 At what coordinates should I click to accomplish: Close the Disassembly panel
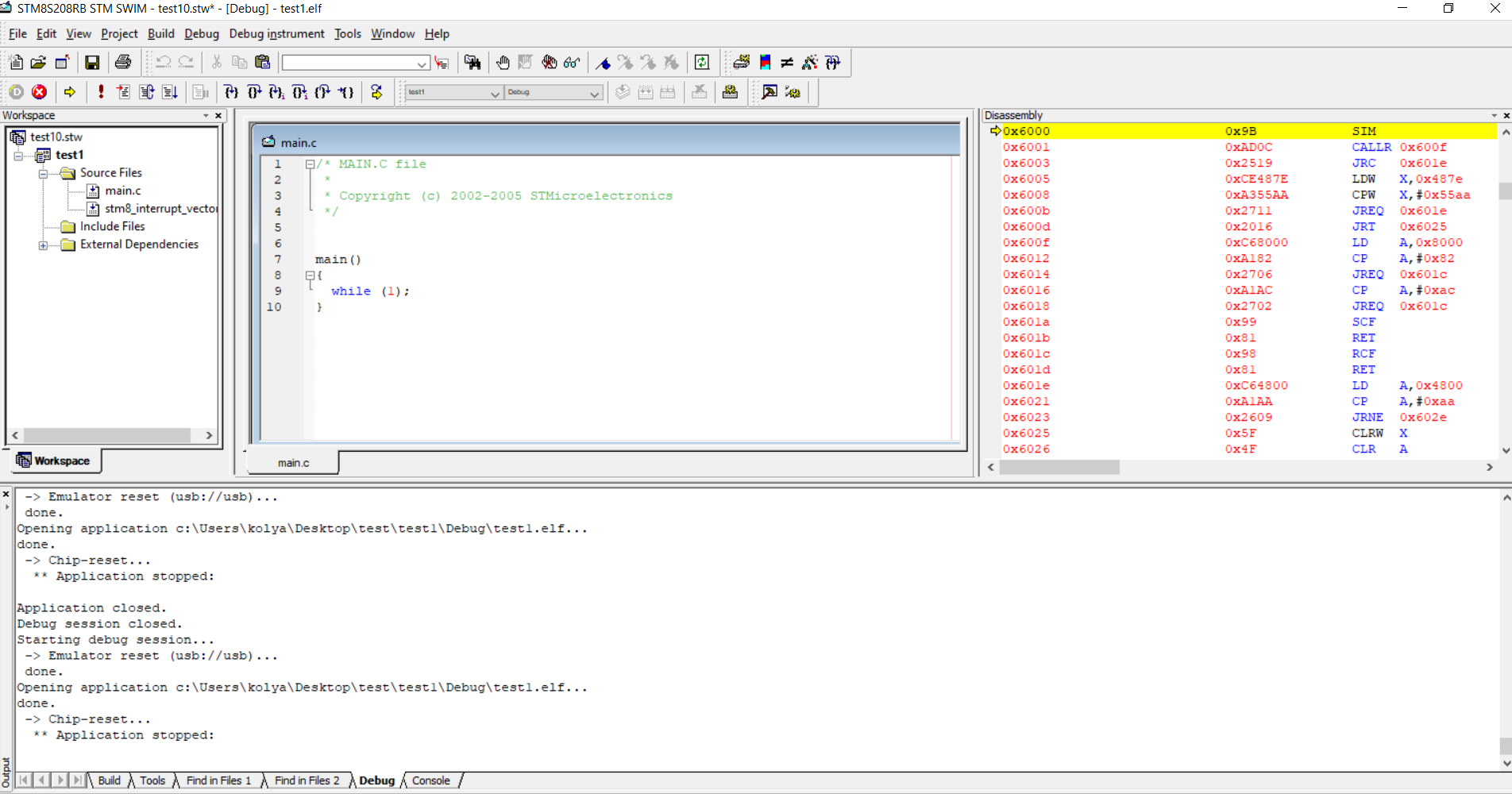[1506, 116]
